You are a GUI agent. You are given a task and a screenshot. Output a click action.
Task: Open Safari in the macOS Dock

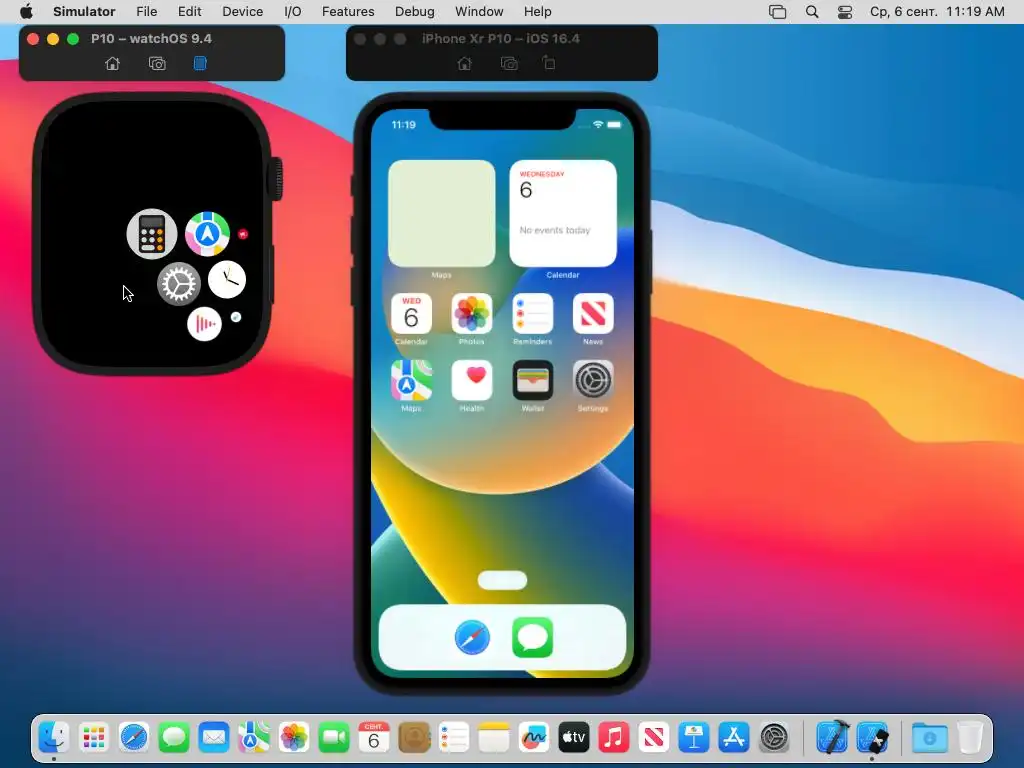134,738
